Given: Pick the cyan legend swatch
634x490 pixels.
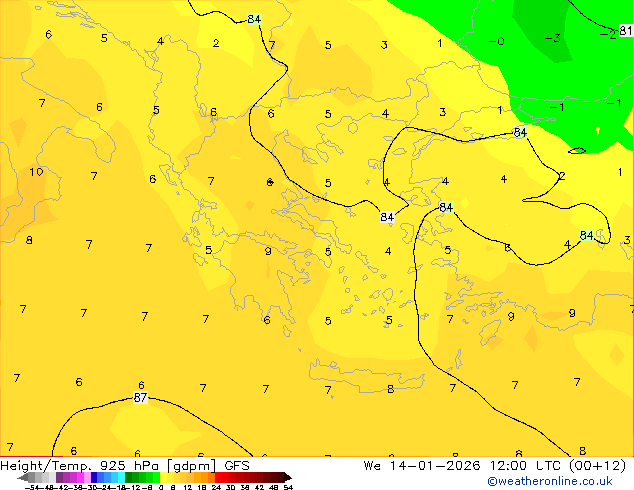Looking at the screenshot, I should (121, 477).
